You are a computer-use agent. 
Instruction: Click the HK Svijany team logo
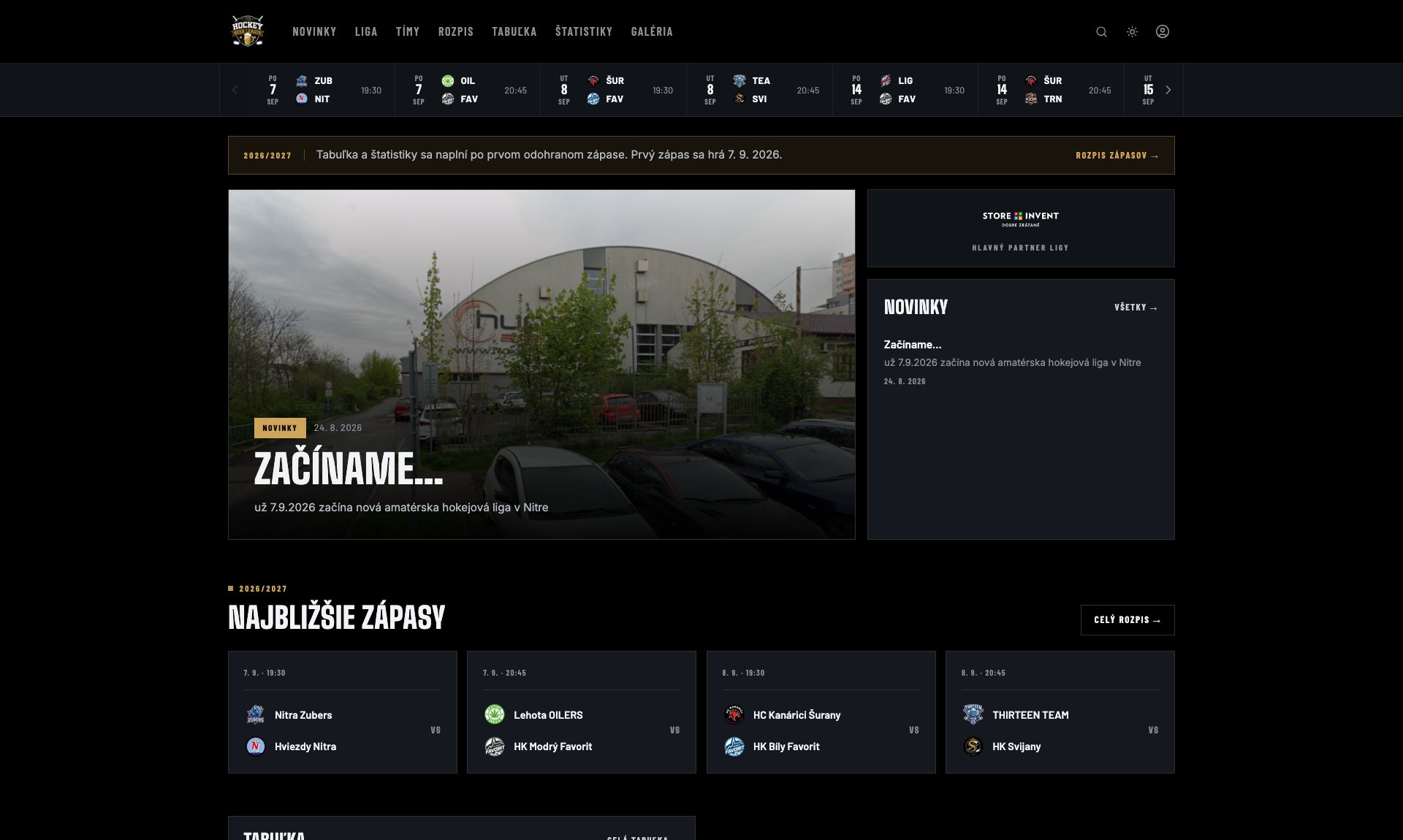click(973, 746)
